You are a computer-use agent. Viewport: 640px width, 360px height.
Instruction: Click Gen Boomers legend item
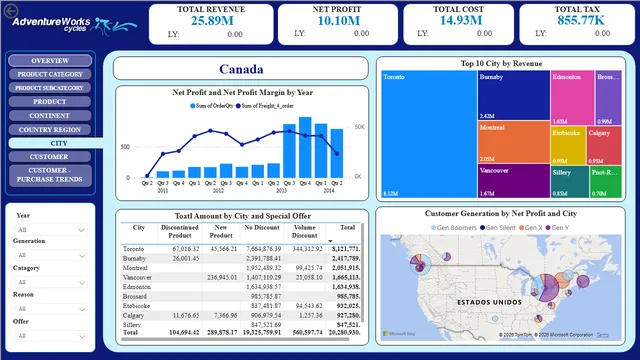pyautogui.click(x=453, y=228)
